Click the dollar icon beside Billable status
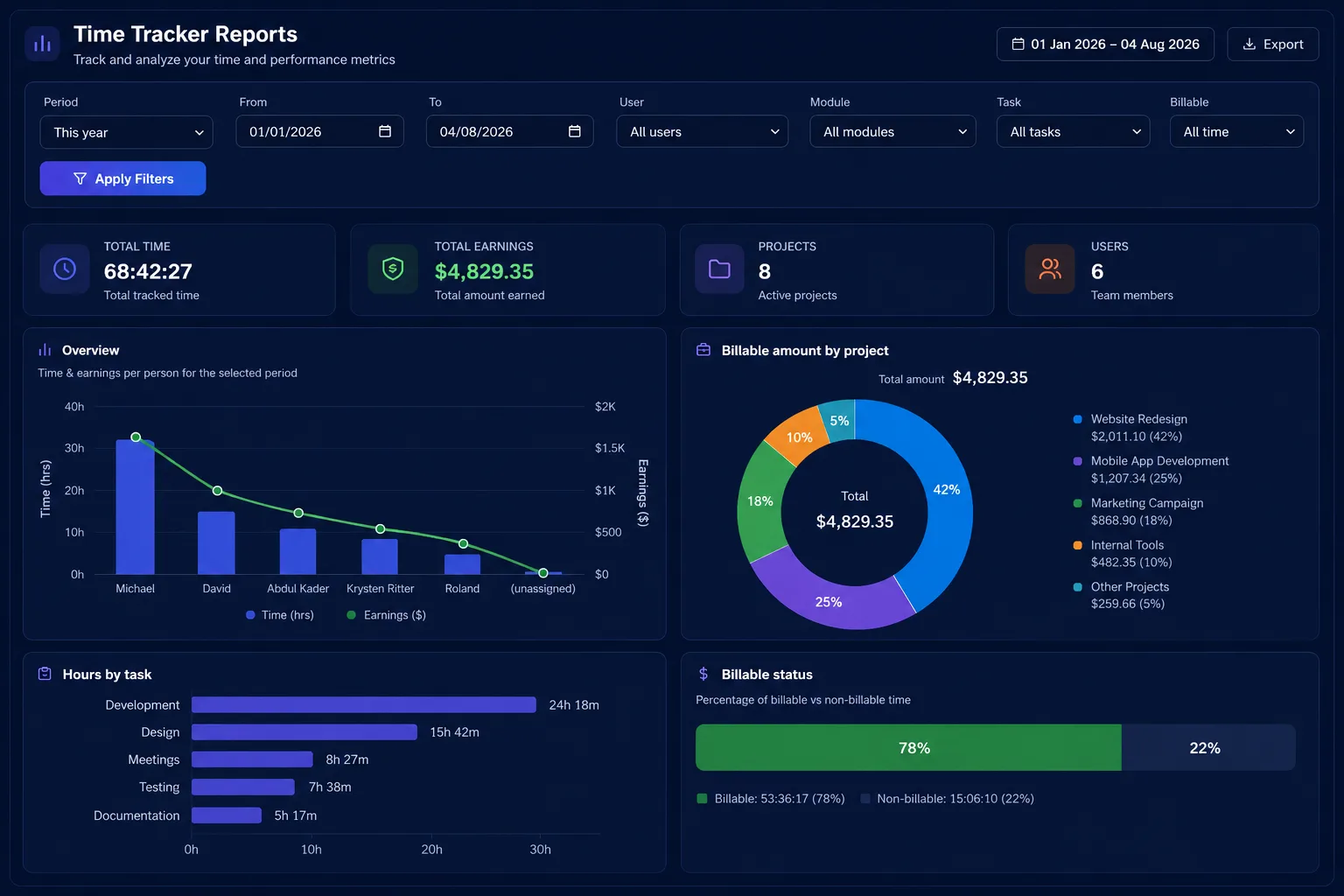This screenshot has width=1344, height=896. pyautogui.click(x=703, y=674)
